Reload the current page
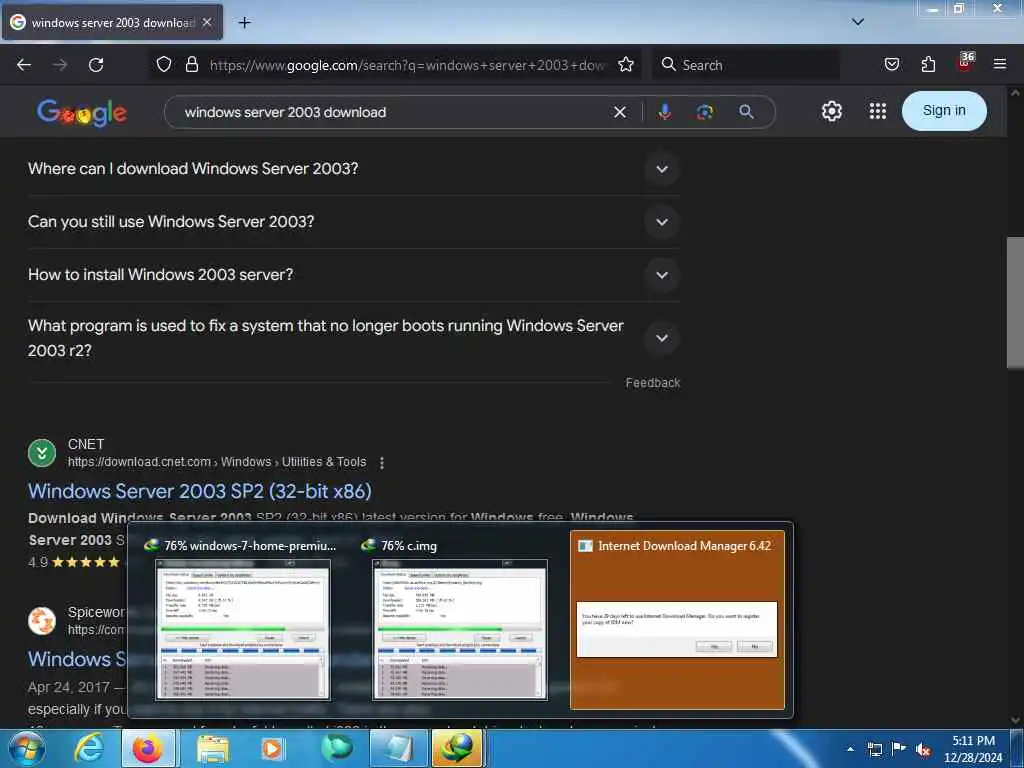This screenshot has width=1024, height=768. (96, 65)
